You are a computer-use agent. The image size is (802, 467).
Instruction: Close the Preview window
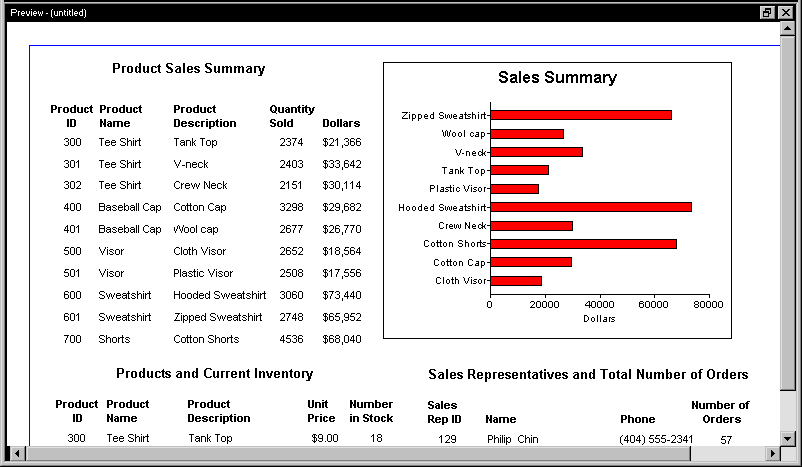click(786, 12)
